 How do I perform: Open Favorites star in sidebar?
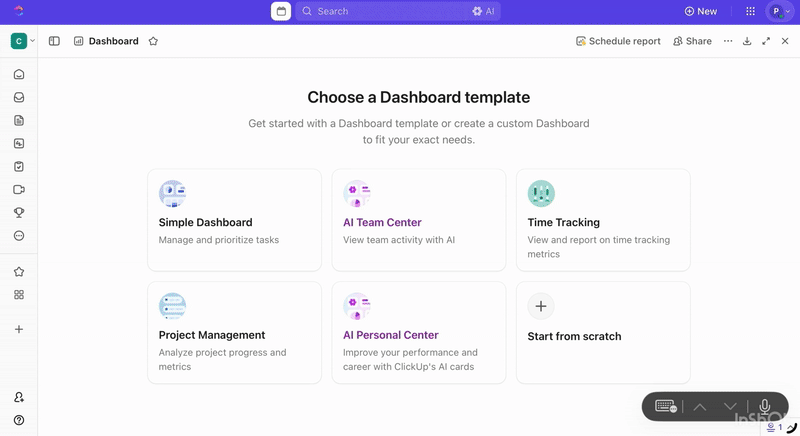(19, 272)
